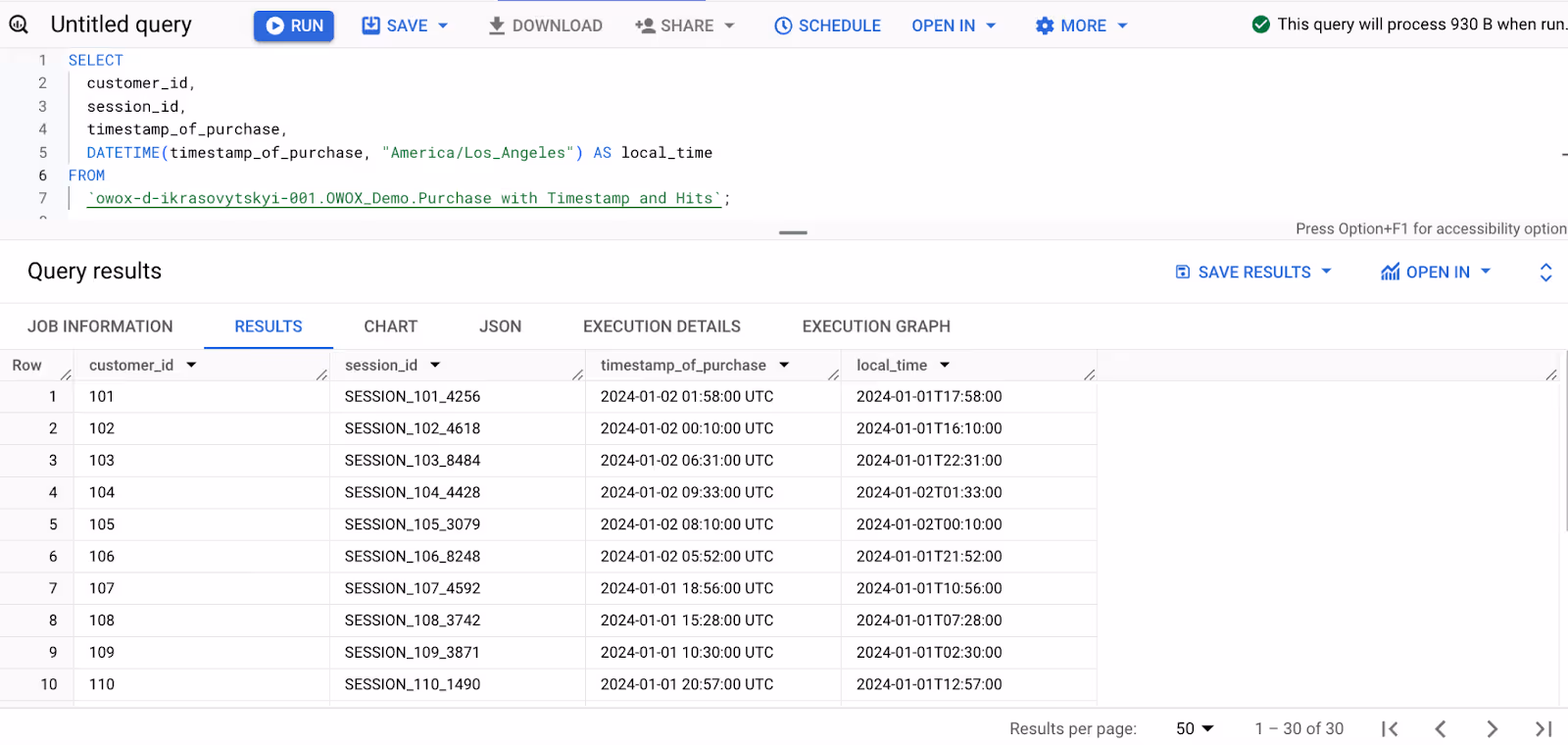Go to the next results page arrow
The width and height of the screenshot is (1568, 745).
[1492, 728]
